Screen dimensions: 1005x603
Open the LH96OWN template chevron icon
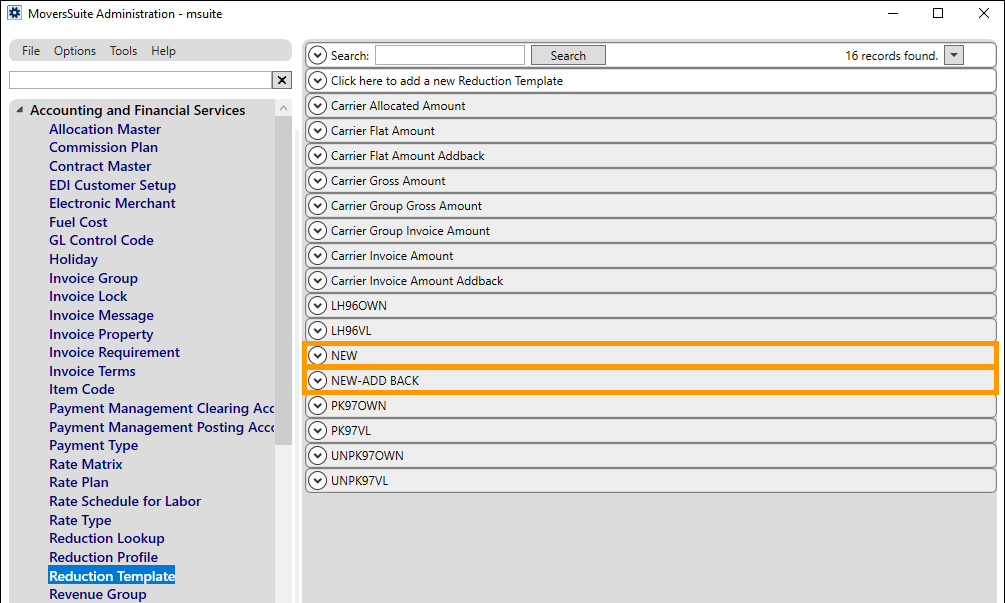(318, 305)
